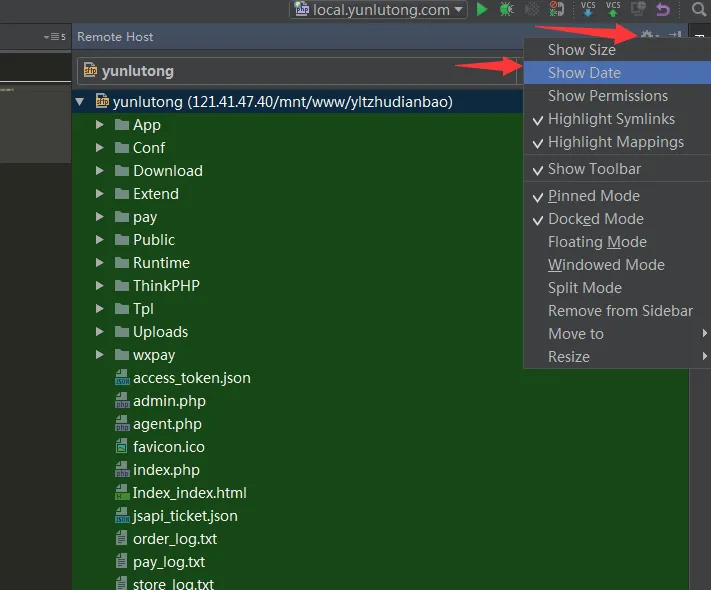Open Search Everywhere via the magnifier icon
Image resolution: width=711 pixels, height=590 pixels.
[699, 9]
